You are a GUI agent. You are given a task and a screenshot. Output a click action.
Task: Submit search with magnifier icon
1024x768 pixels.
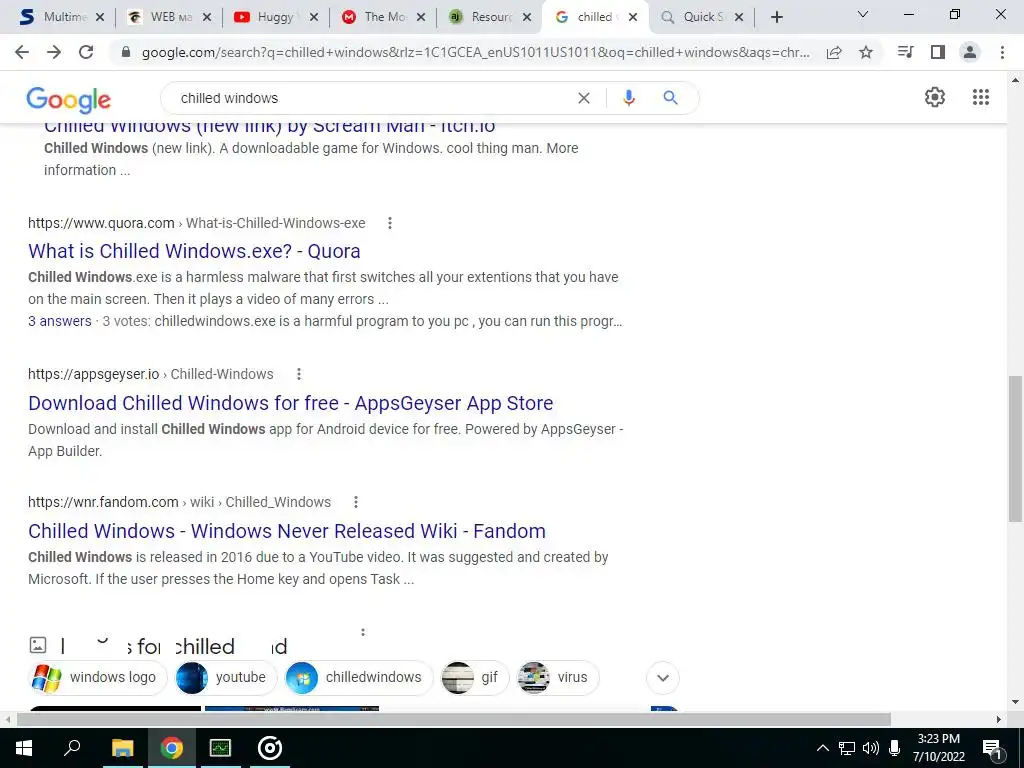point(670,98)
